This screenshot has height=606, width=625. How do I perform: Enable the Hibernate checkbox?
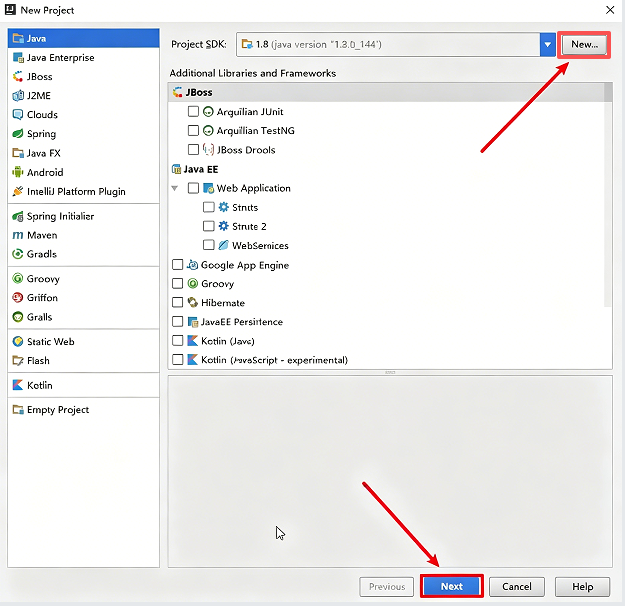tap(177, 303)
